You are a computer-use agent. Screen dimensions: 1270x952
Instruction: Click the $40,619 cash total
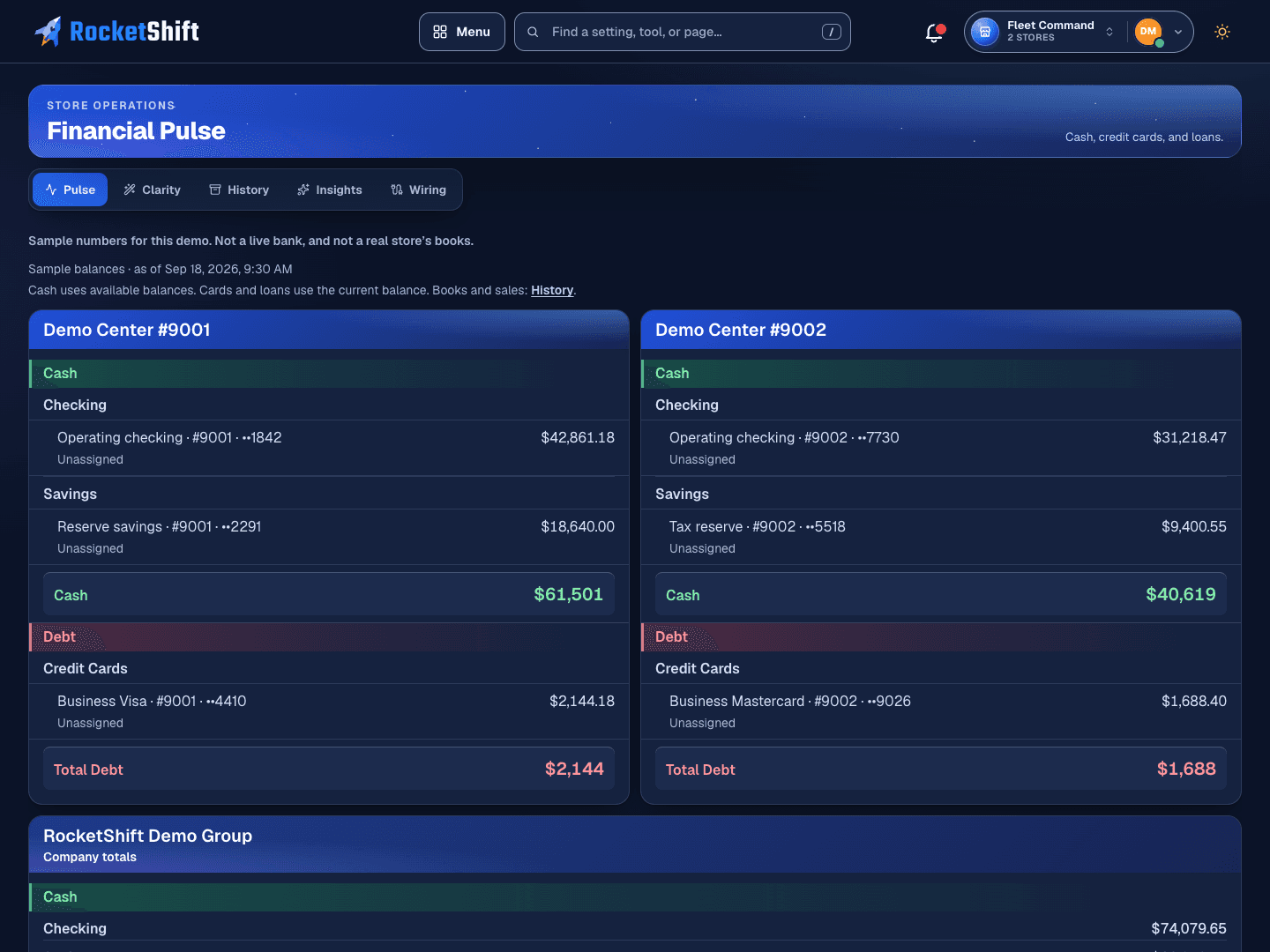[1181, 594]
